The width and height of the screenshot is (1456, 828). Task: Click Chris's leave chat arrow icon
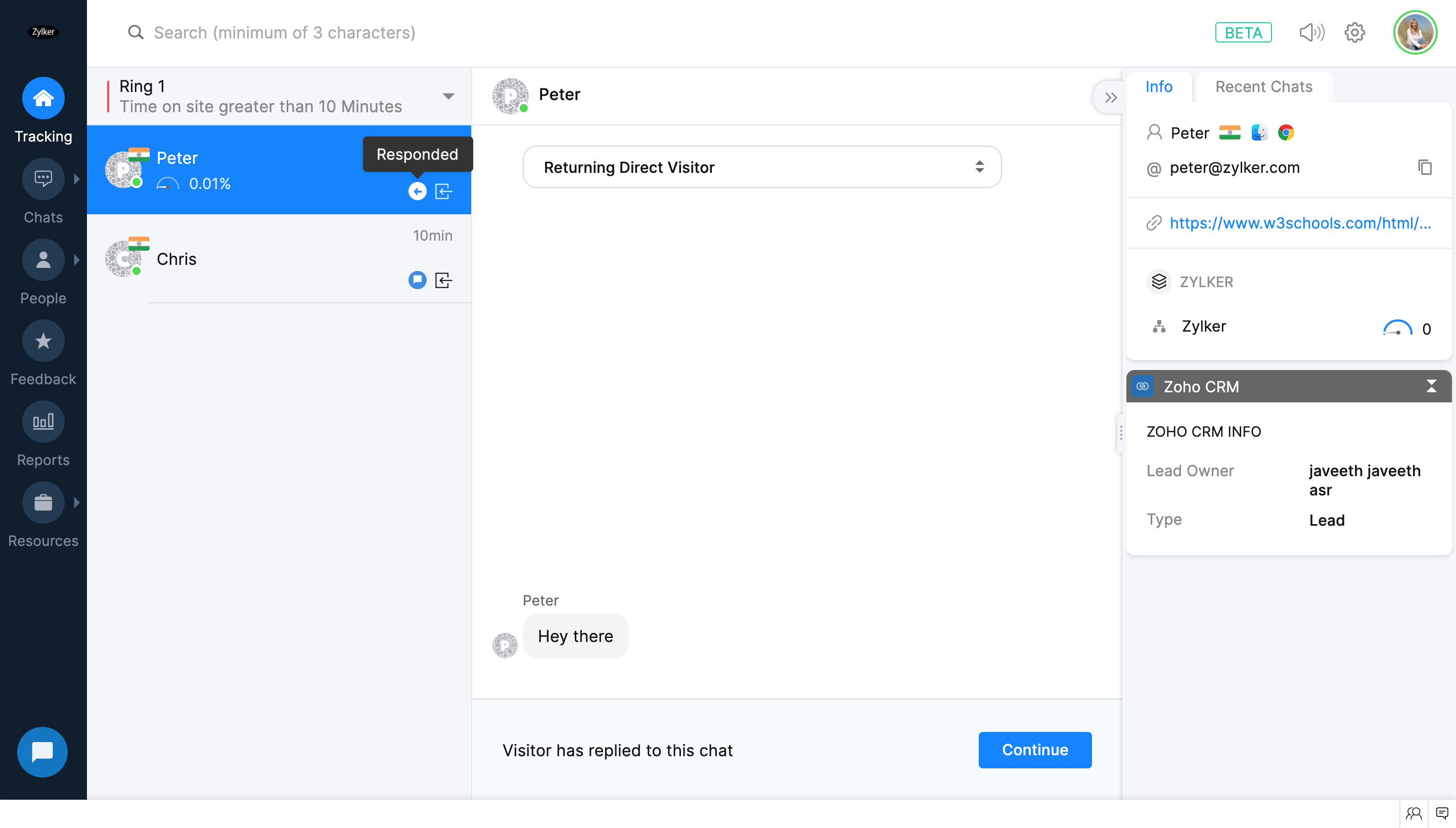[444, 281]
